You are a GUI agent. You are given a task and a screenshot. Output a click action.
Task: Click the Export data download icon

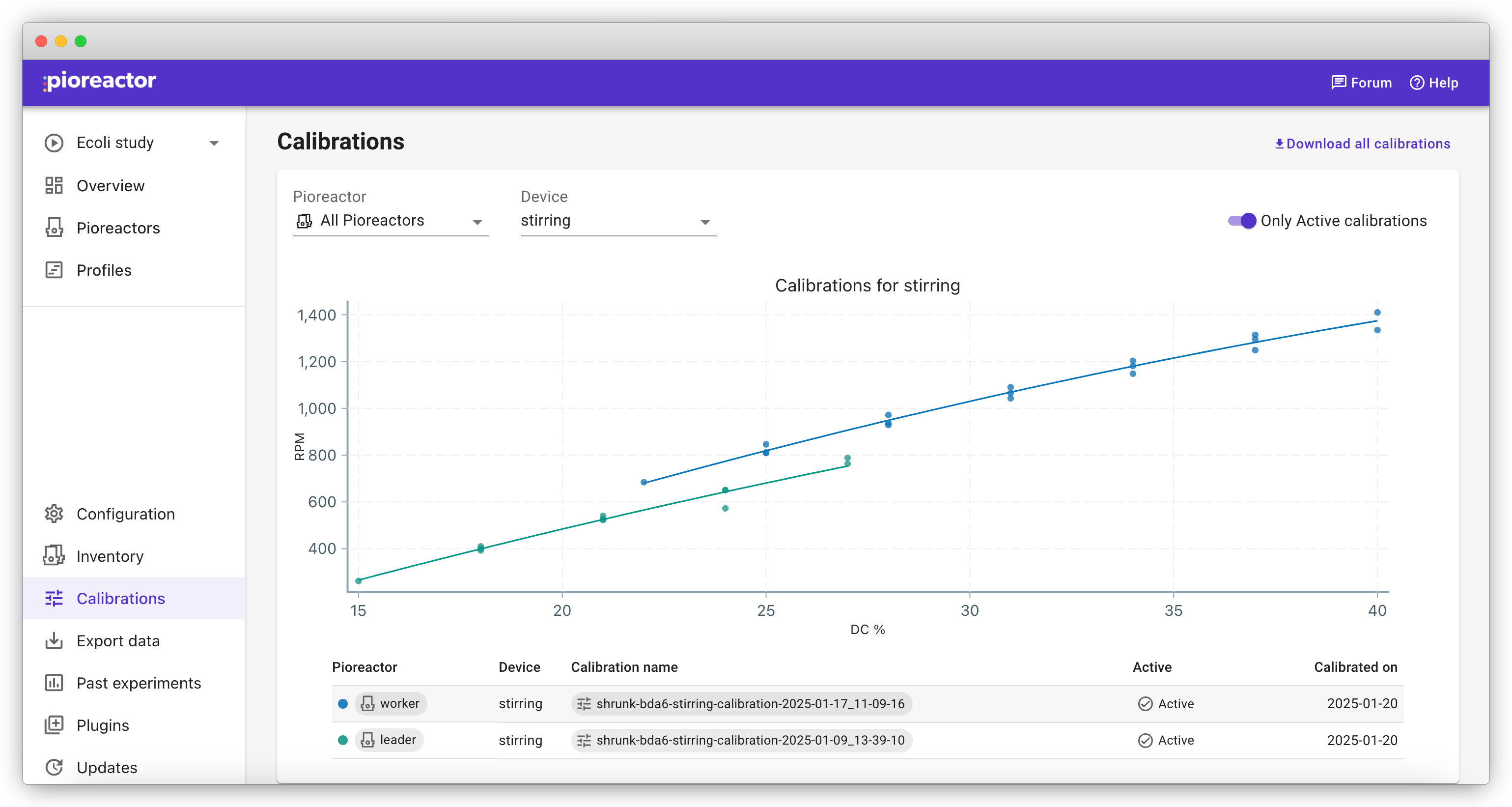coord(54,641)
